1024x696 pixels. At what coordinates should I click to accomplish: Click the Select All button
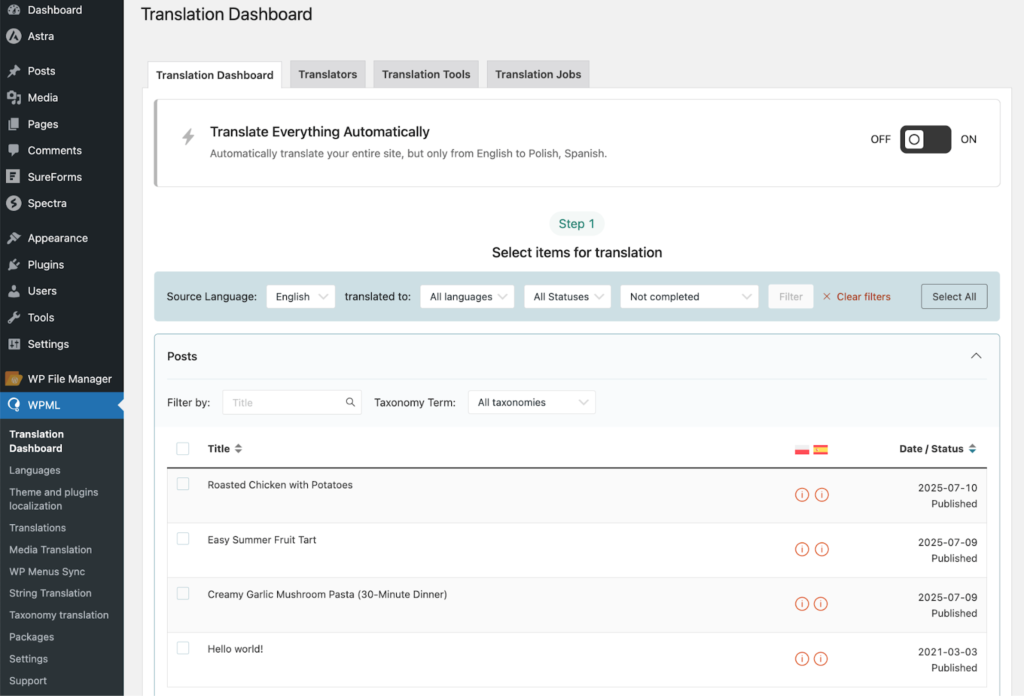(953, 297)
